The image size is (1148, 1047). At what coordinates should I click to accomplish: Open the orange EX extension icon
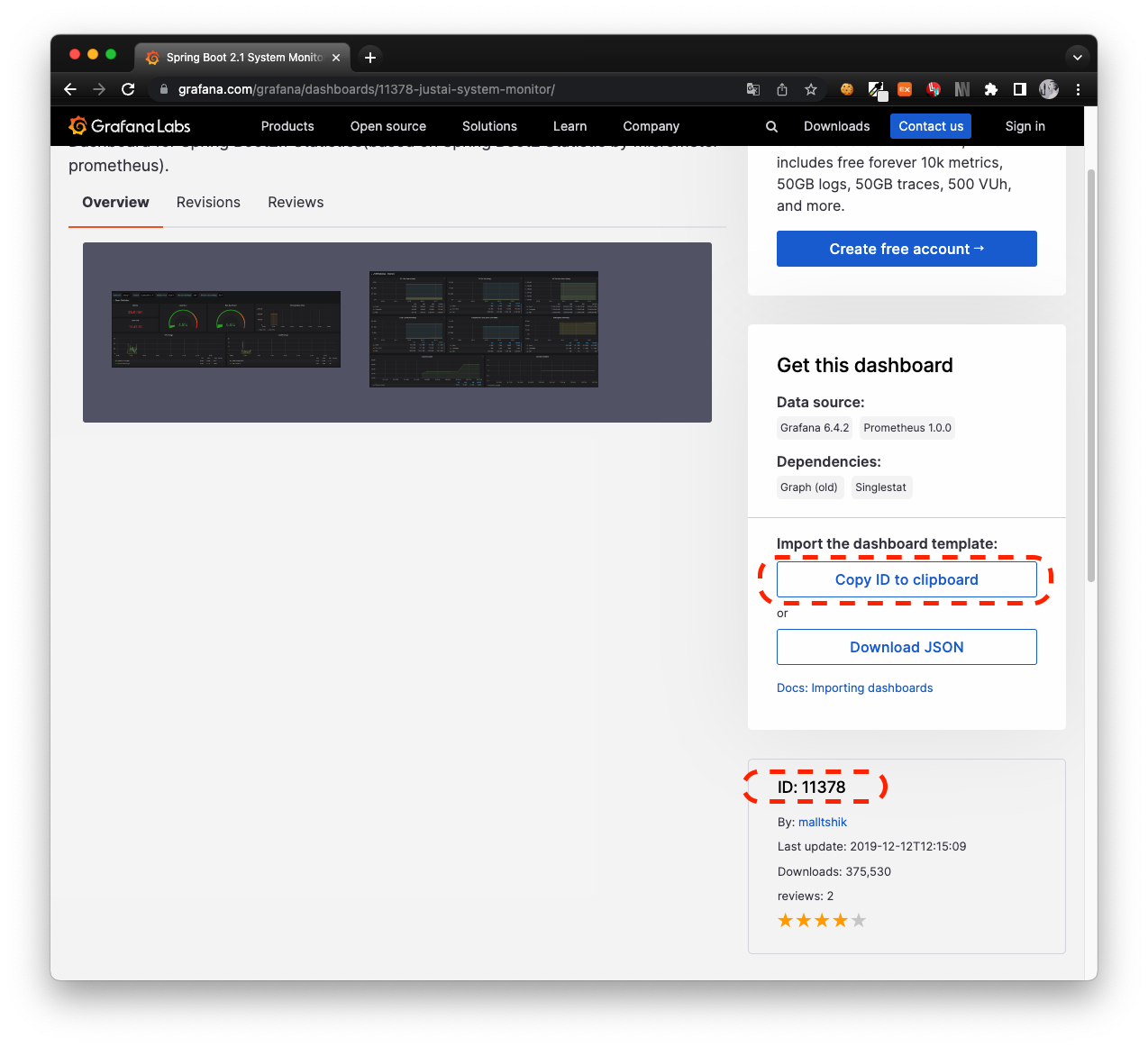[x=905, y=89]
